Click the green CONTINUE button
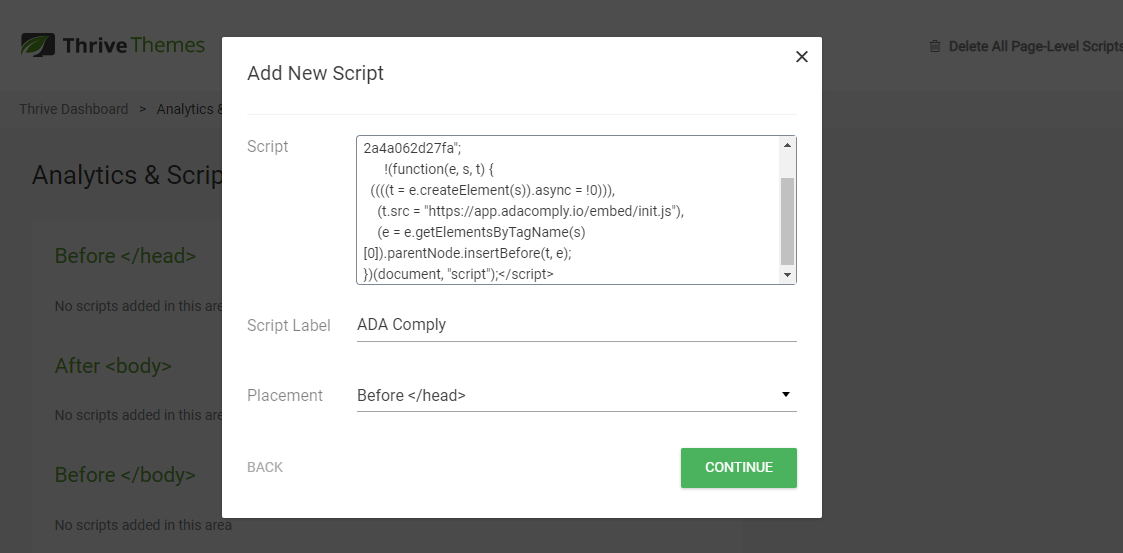The height and width of the screenshot is (553, 1123). click(738, 468)
